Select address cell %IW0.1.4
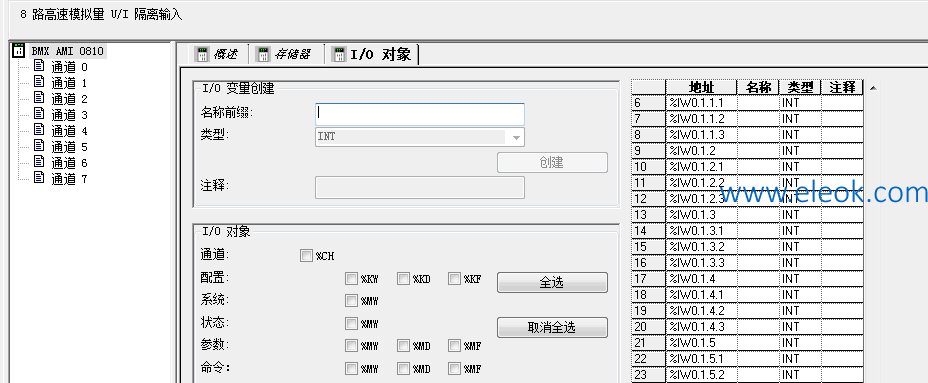Screen dimensions: 928x383 coord(701,279)
